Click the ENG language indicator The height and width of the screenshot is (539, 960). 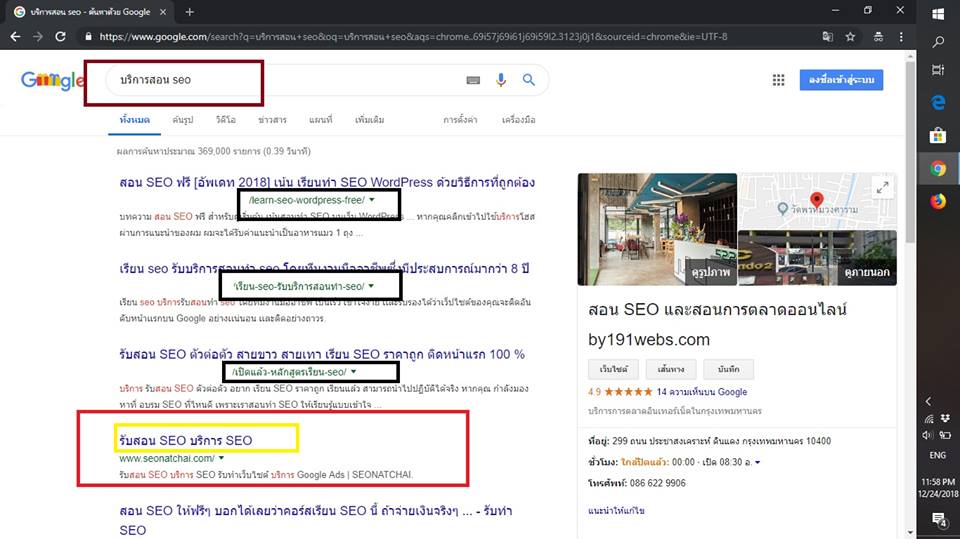coord(937,455)
